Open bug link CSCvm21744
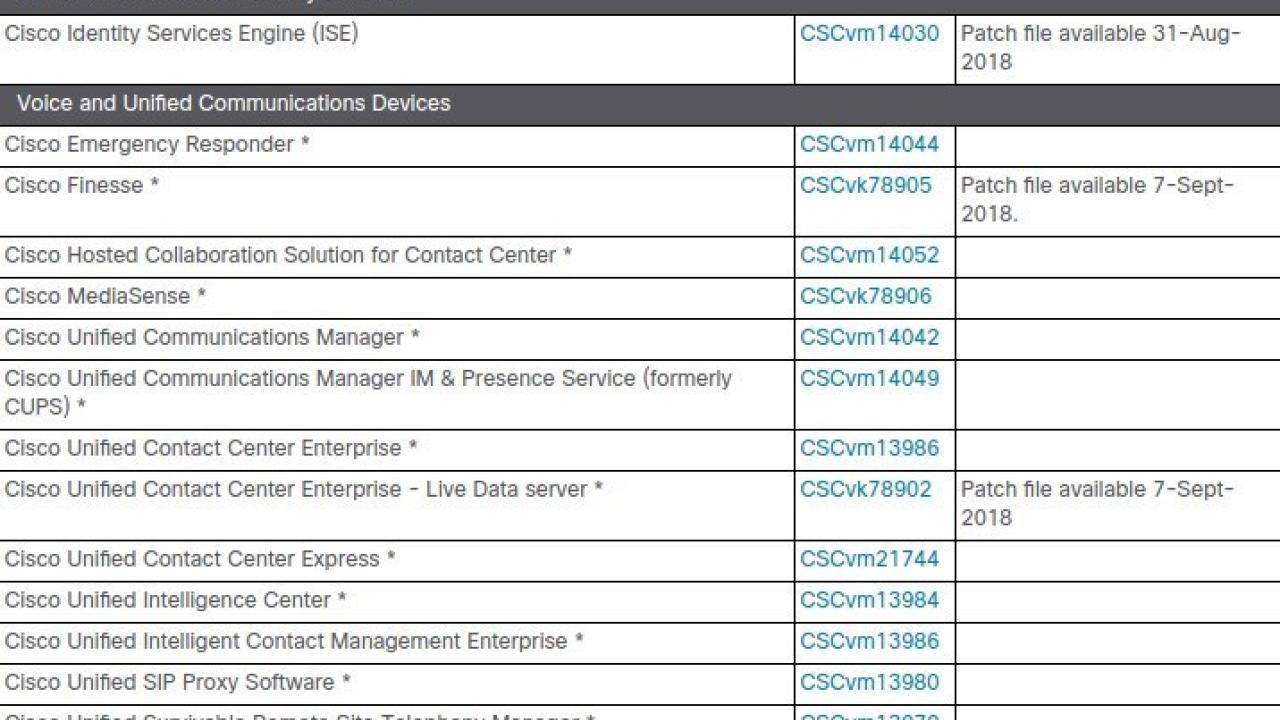Viewport: 1280px width, 720px height. 869,559
